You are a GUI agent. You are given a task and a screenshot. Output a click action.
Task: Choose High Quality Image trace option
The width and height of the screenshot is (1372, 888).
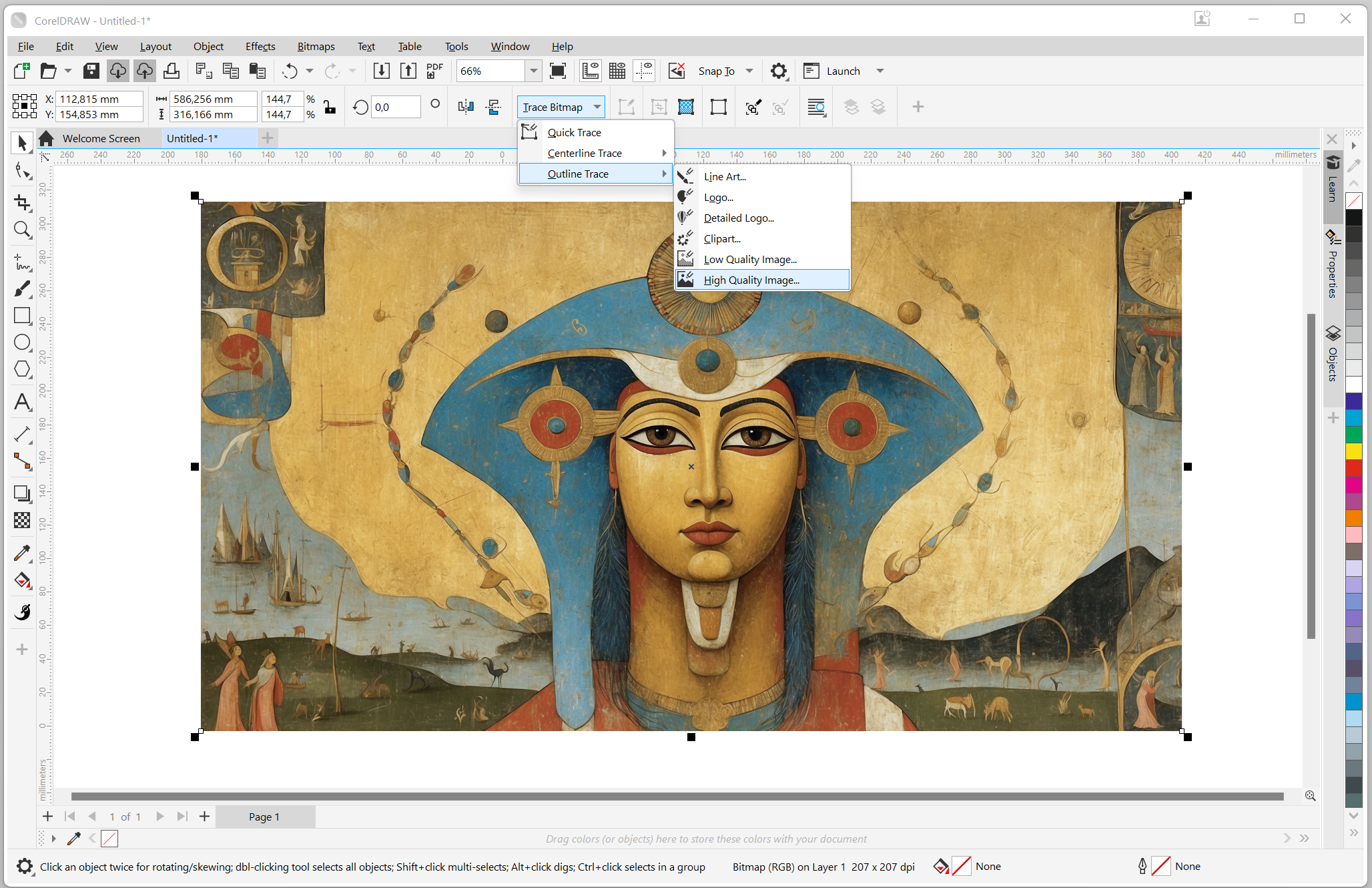click(751, 280)
